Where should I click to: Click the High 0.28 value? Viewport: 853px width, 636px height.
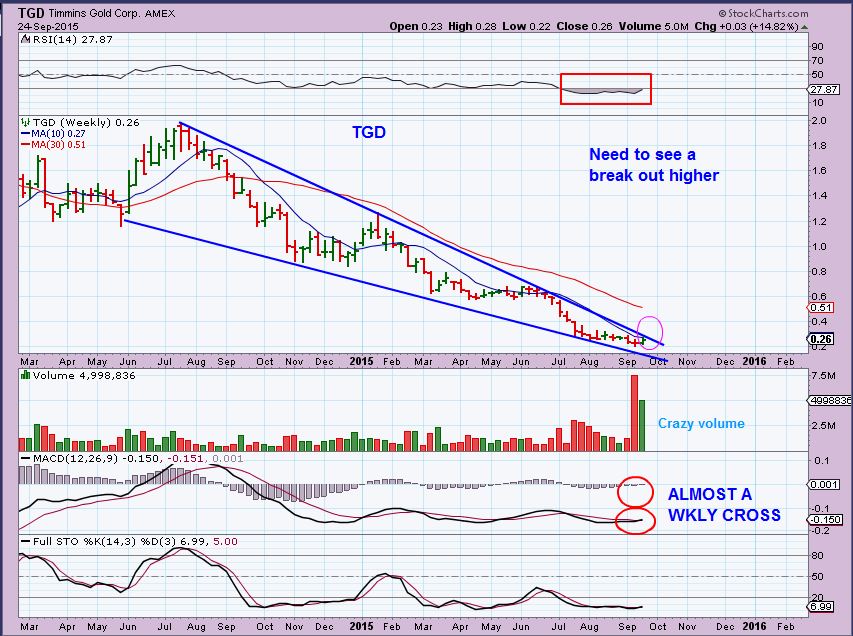[x=472, y=26]
